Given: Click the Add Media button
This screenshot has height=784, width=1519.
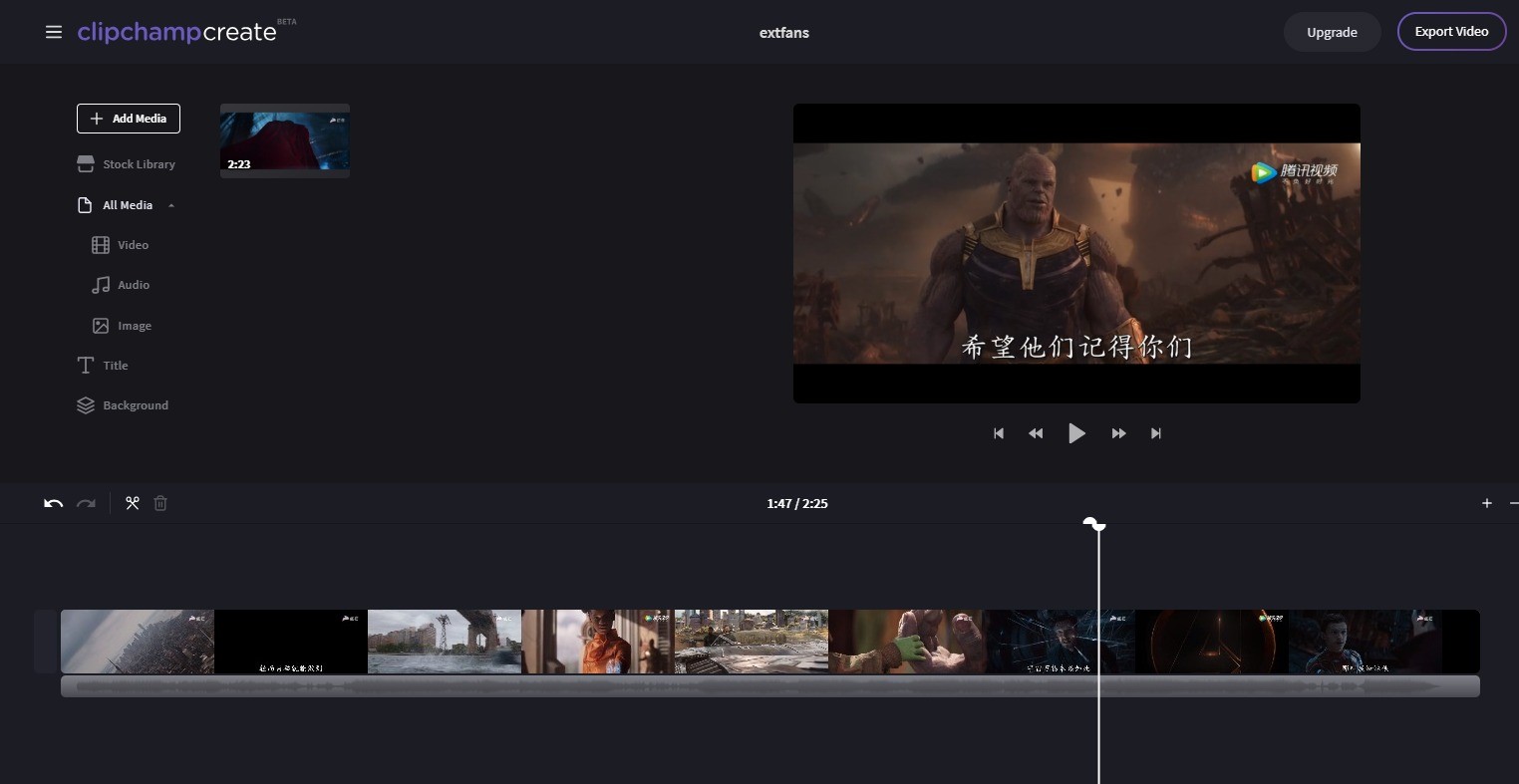Looking at the screenshot, I should click(129, 119).
